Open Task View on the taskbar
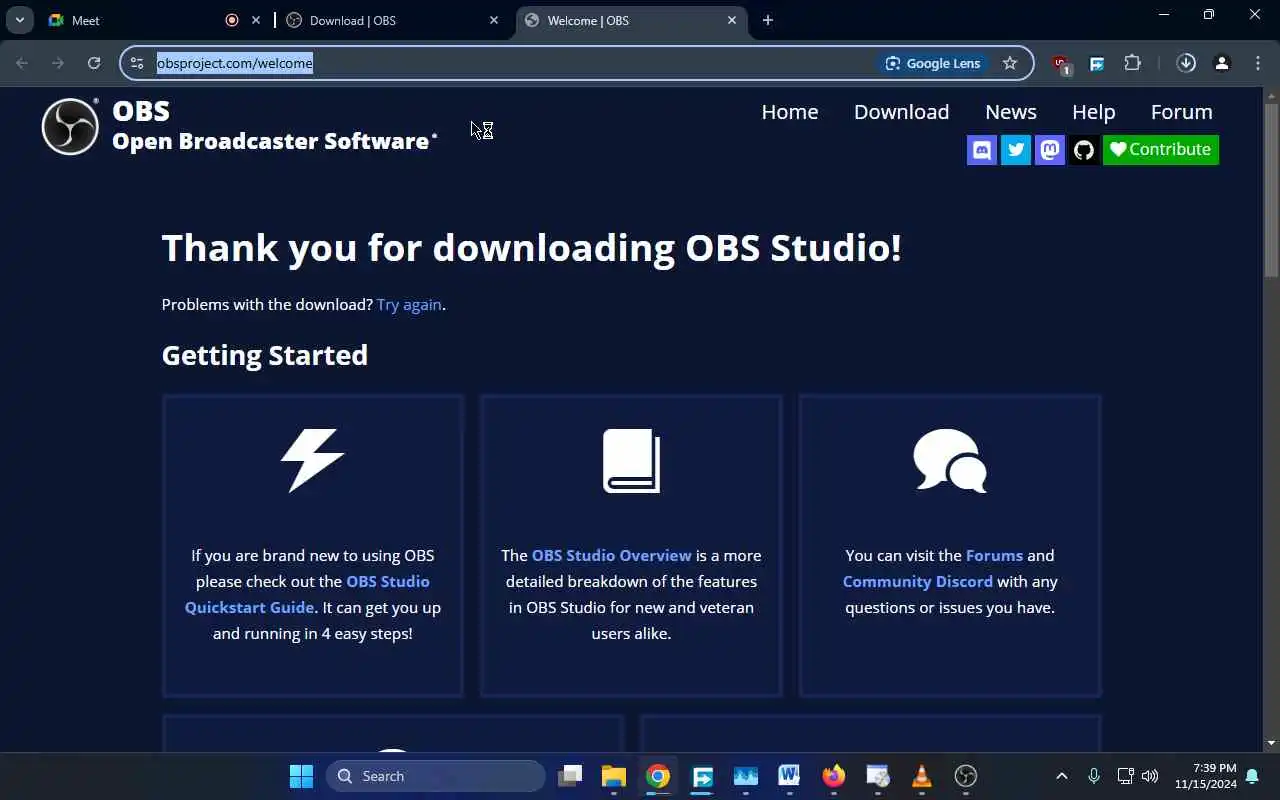This screenshot has height=800, width=1280. point(570,776)
